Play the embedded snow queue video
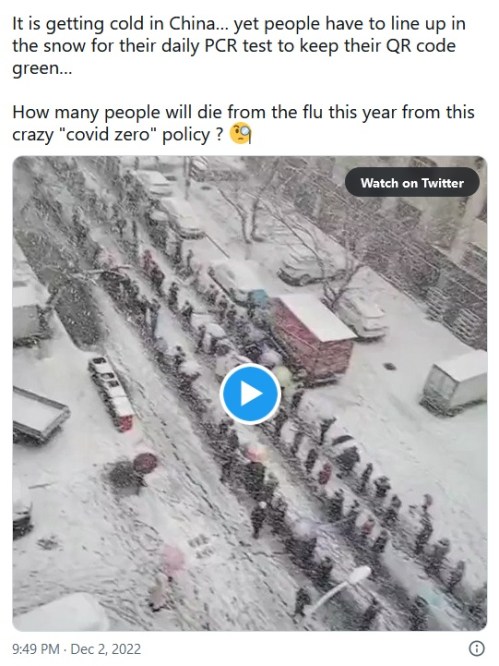This screenshot has width=499, height=666. pos(250,394)
